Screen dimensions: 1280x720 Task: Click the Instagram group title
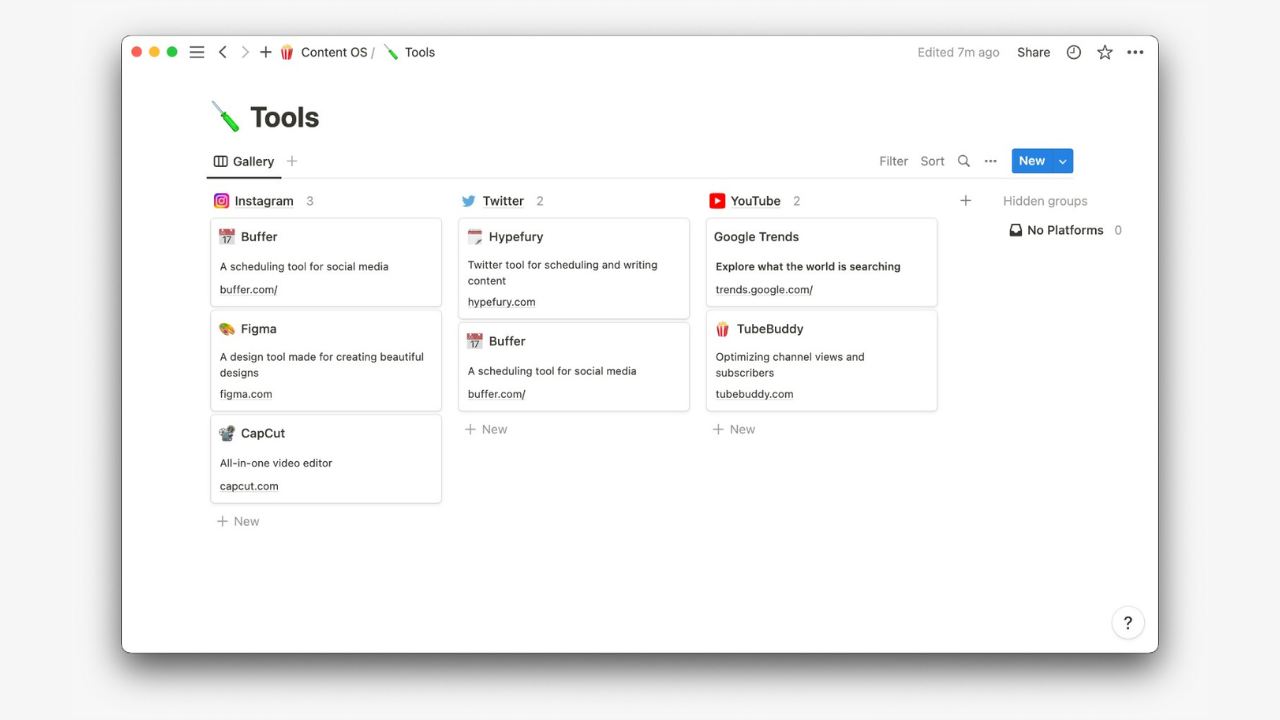(264, 201)
